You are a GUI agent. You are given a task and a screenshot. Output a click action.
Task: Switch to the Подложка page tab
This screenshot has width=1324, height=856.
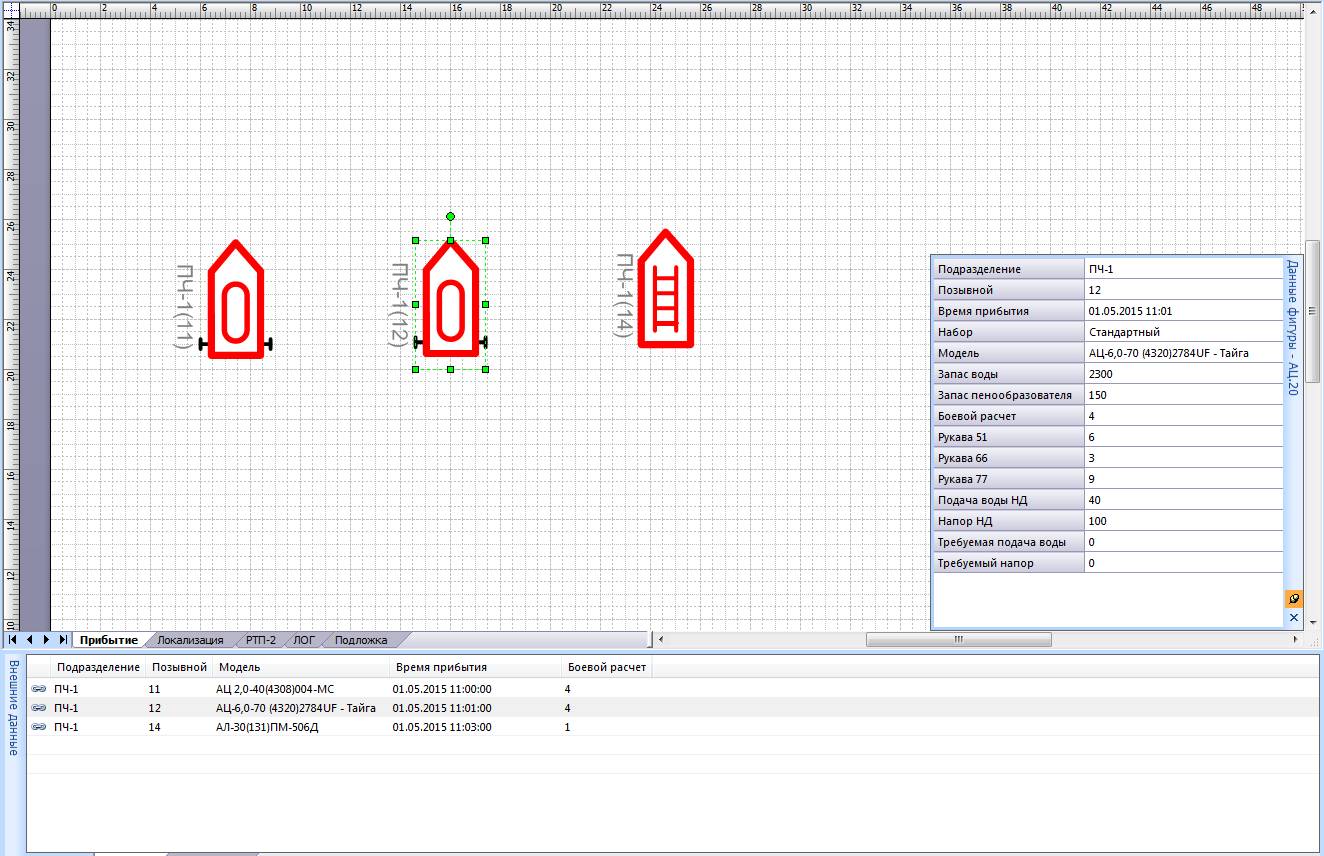(361, 640)
